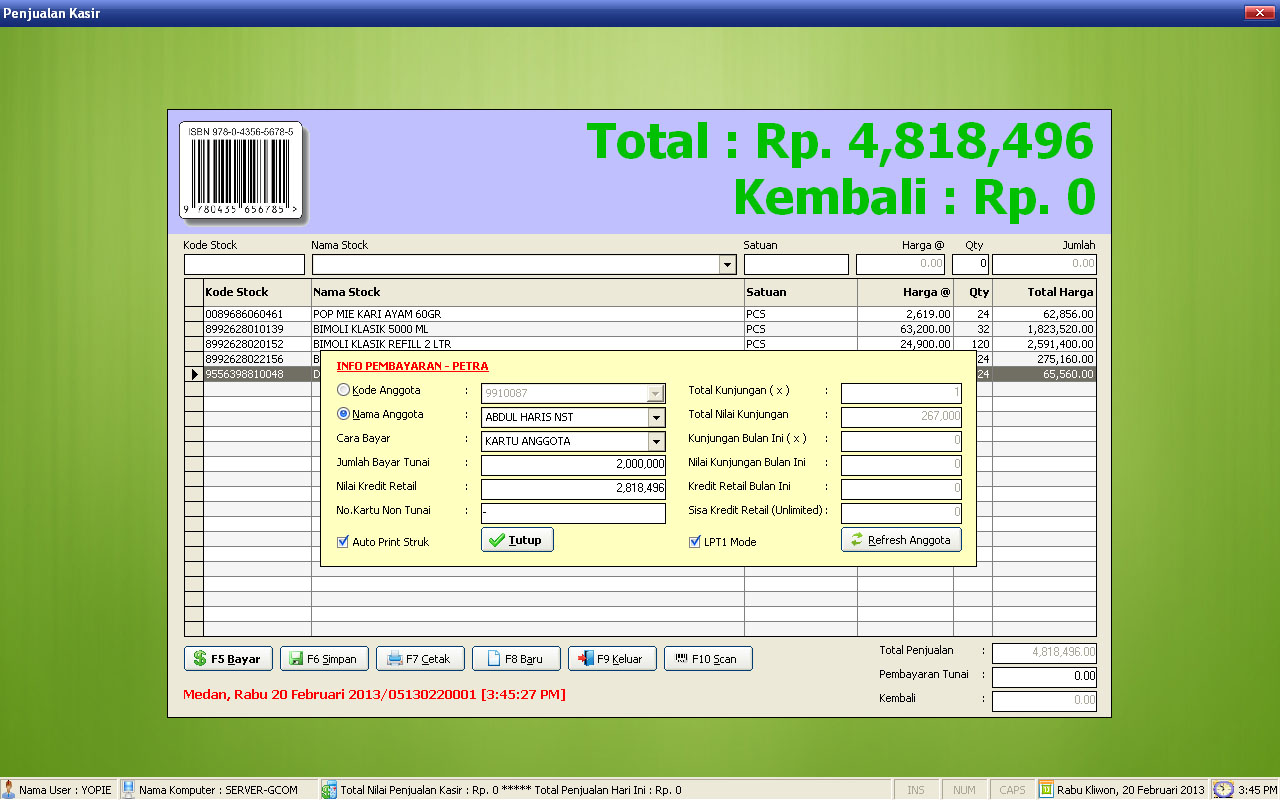Select the Nama Anggota radio button
This screenshot has height=800, width=1280.
[x=344, y=414]
